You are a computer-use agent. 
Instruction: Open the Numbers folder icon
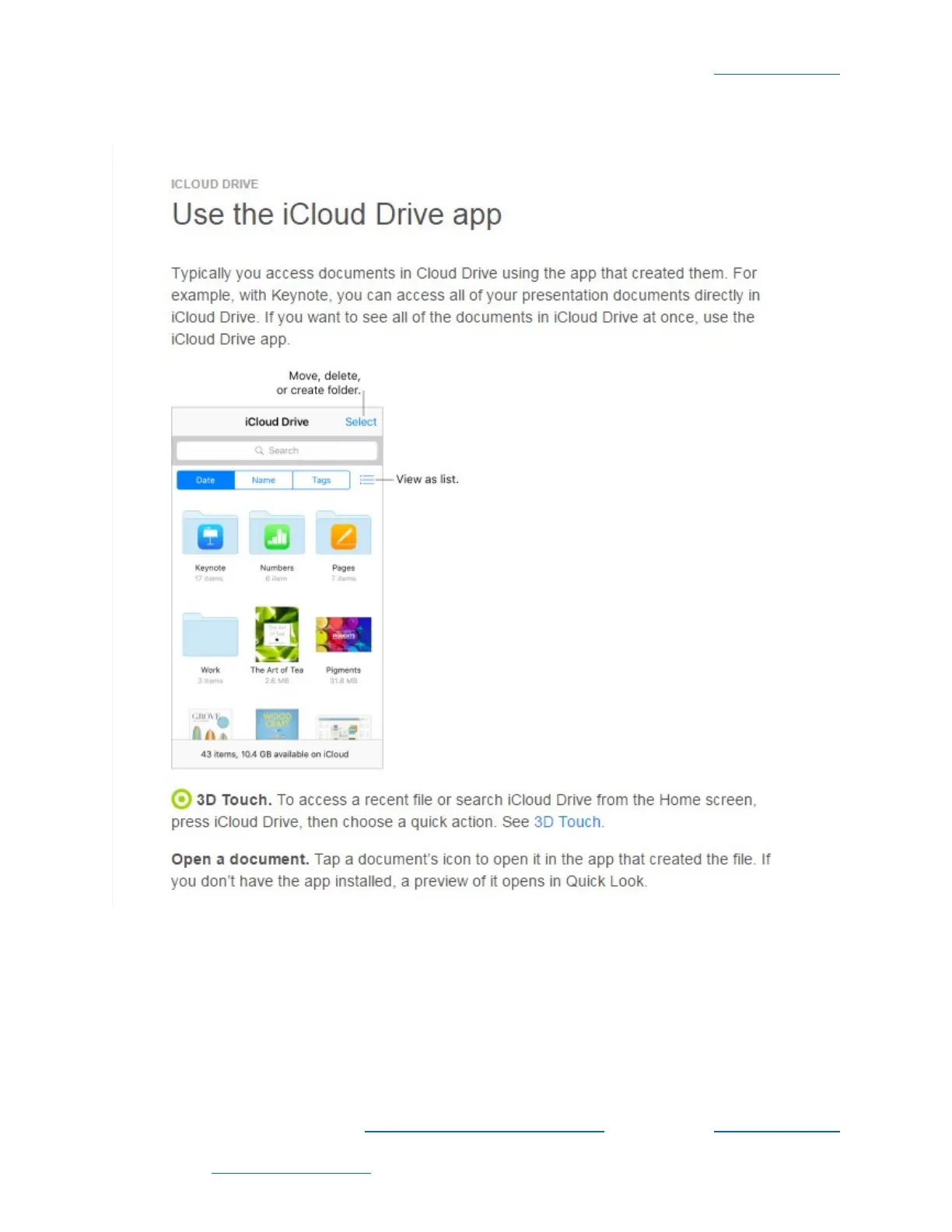coord(277,534)
